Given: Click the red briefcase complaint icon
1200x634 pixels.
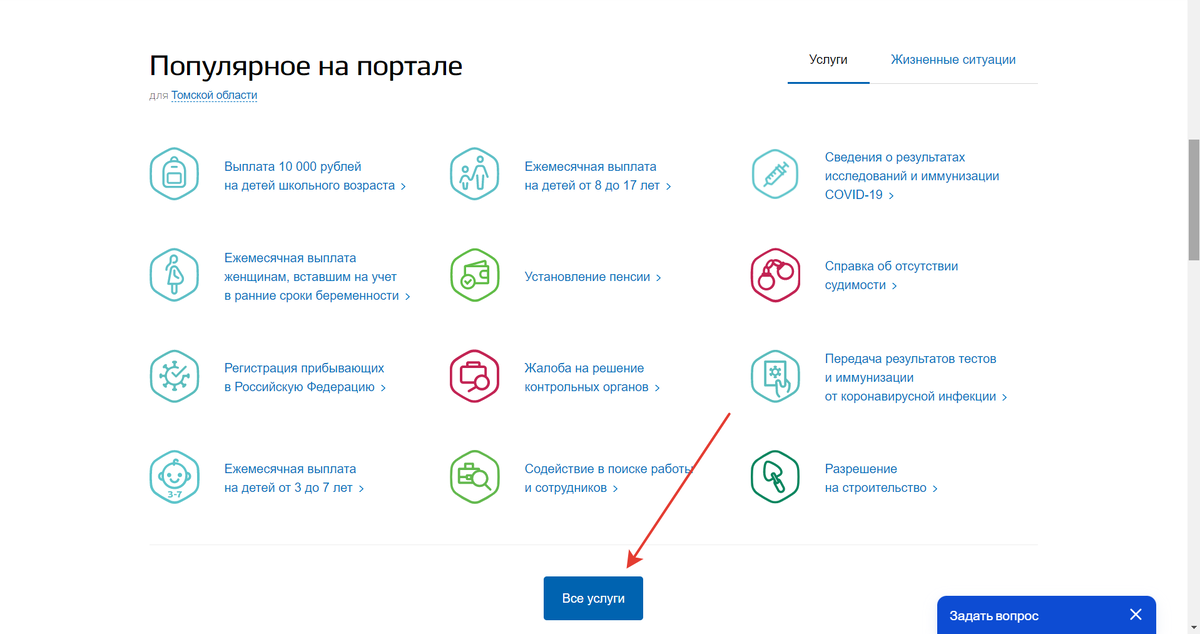Looking at the screenshot, I should coord(474,376).
